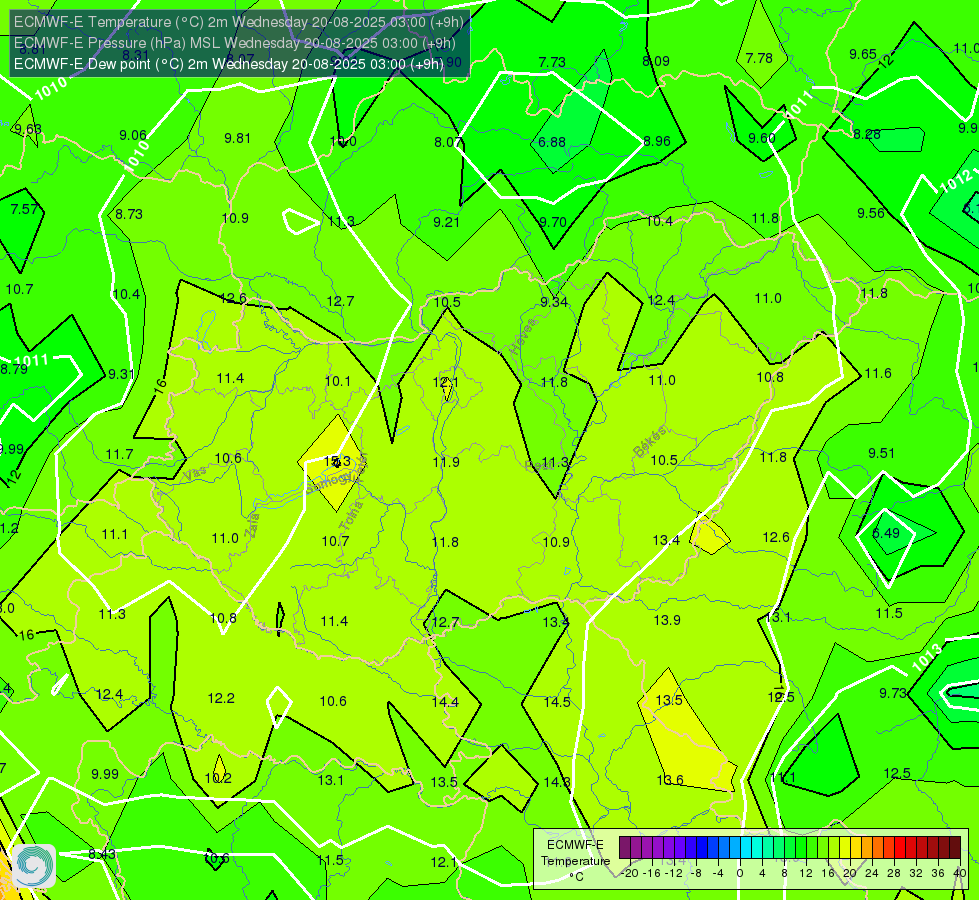
Task: Click the 7.78 value on the map
Action: 759,58
